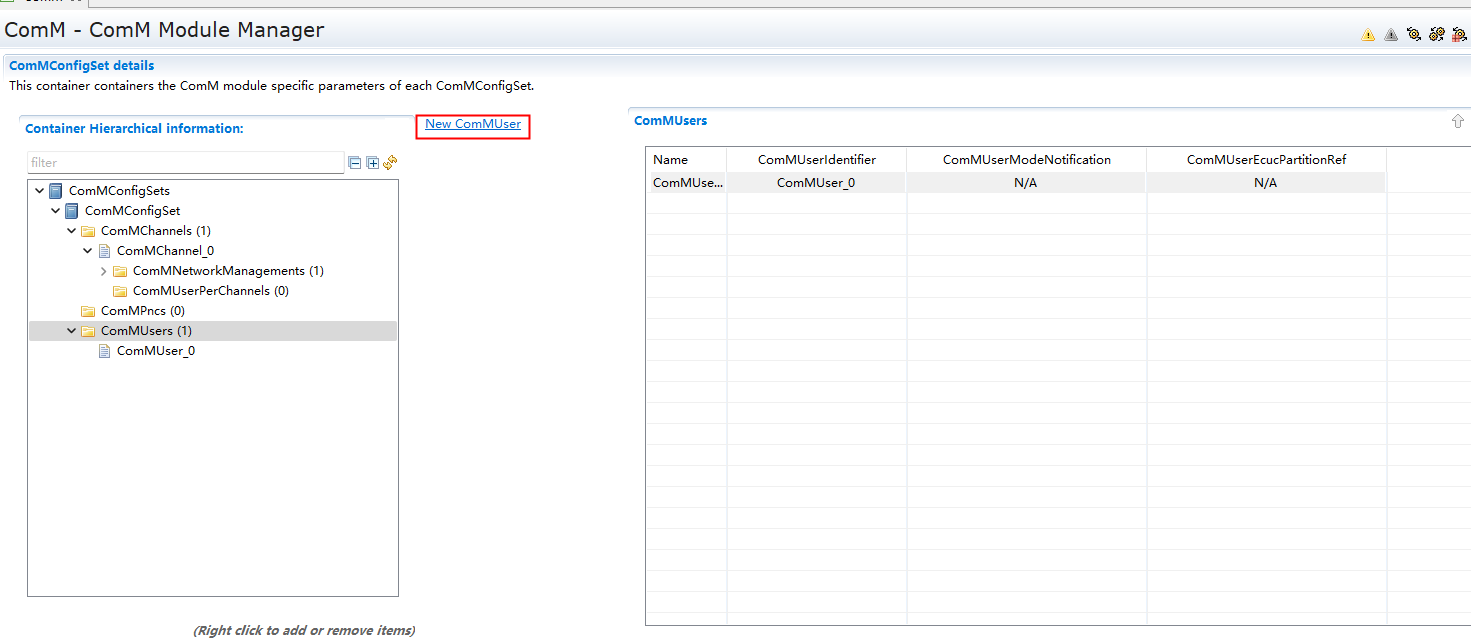Collapse the ComMChannel_0 node
Screen dimensions: 1471x644
tap(88, 251)
